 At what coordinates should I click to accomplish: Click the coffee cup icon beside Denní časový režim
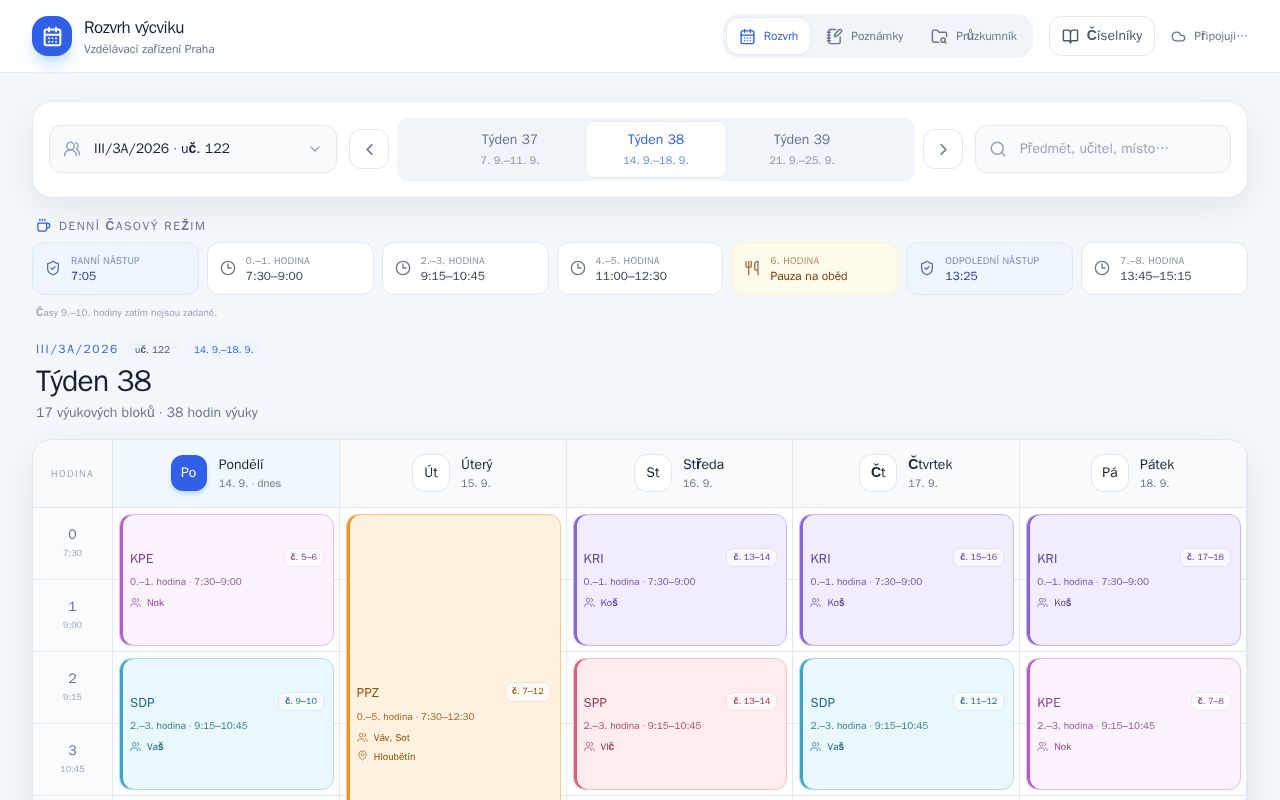[x=43, y=225]
